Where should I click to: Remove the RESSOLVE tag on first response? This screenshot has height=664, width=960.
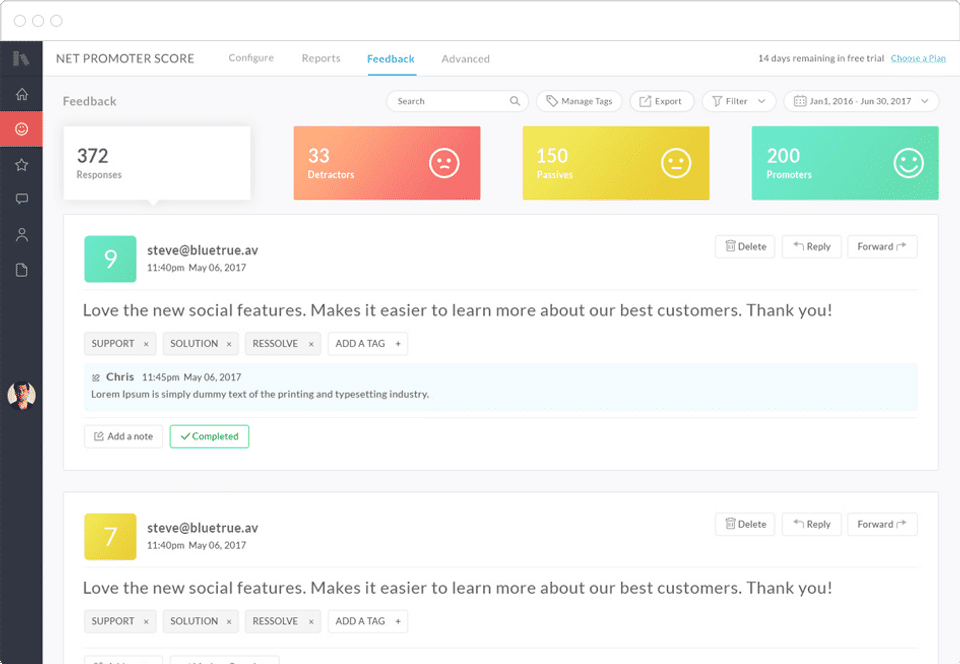(x=311, y=344)
